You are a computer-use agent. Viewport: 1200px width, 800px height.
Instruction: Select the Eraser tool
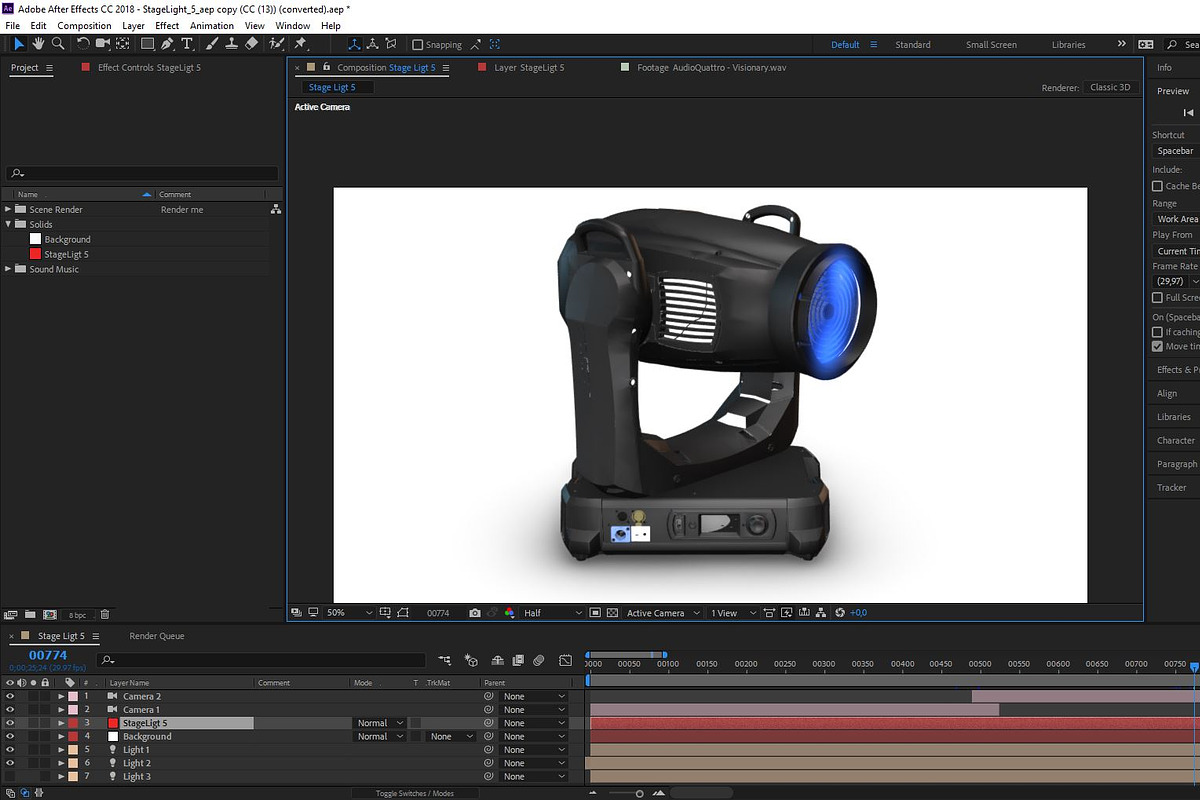click(251, 44)
